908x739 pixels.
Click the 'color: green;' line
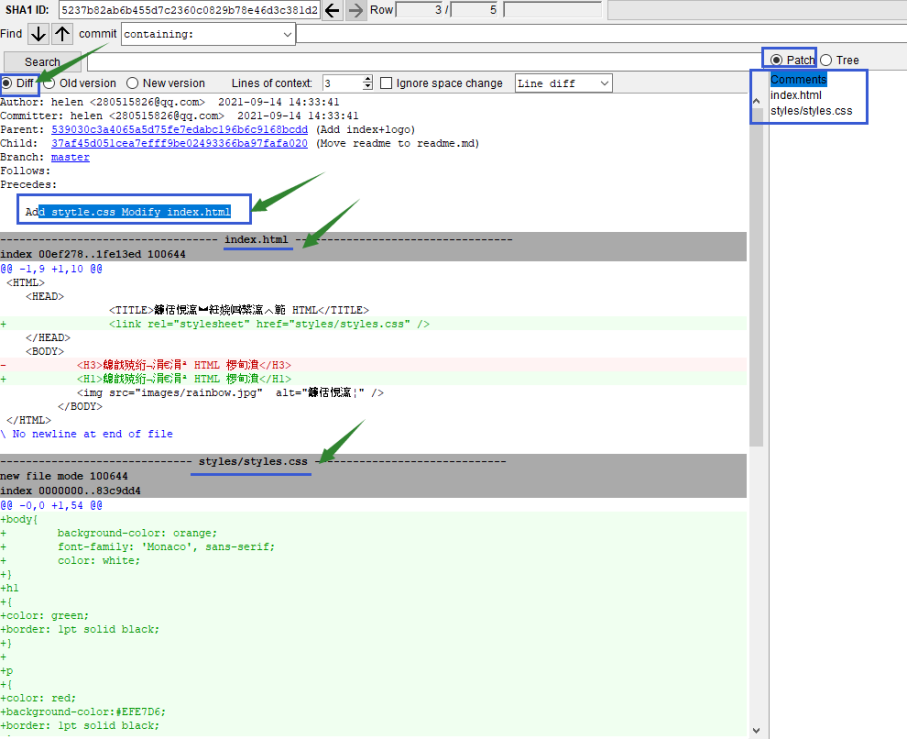coord(45,616)
